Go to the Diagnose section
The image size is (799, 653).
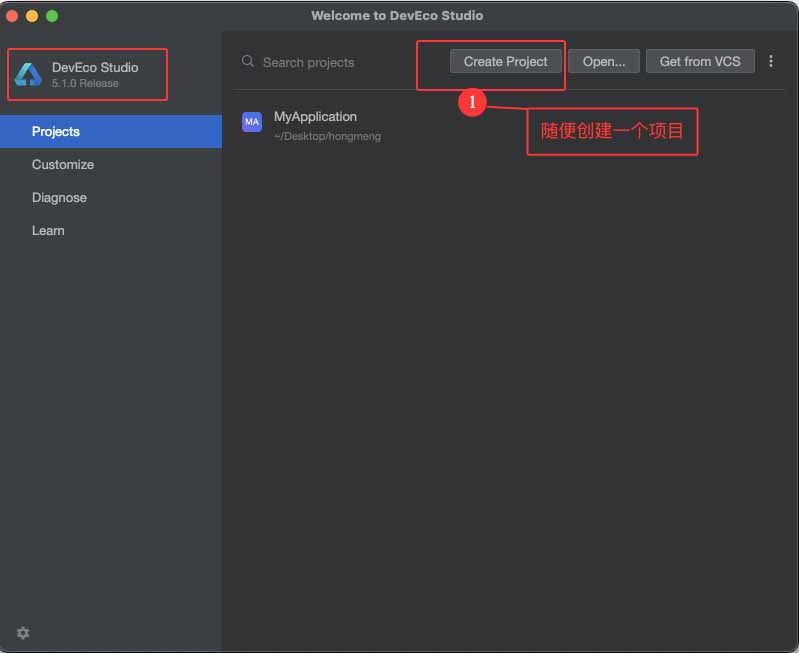[59, 197]
